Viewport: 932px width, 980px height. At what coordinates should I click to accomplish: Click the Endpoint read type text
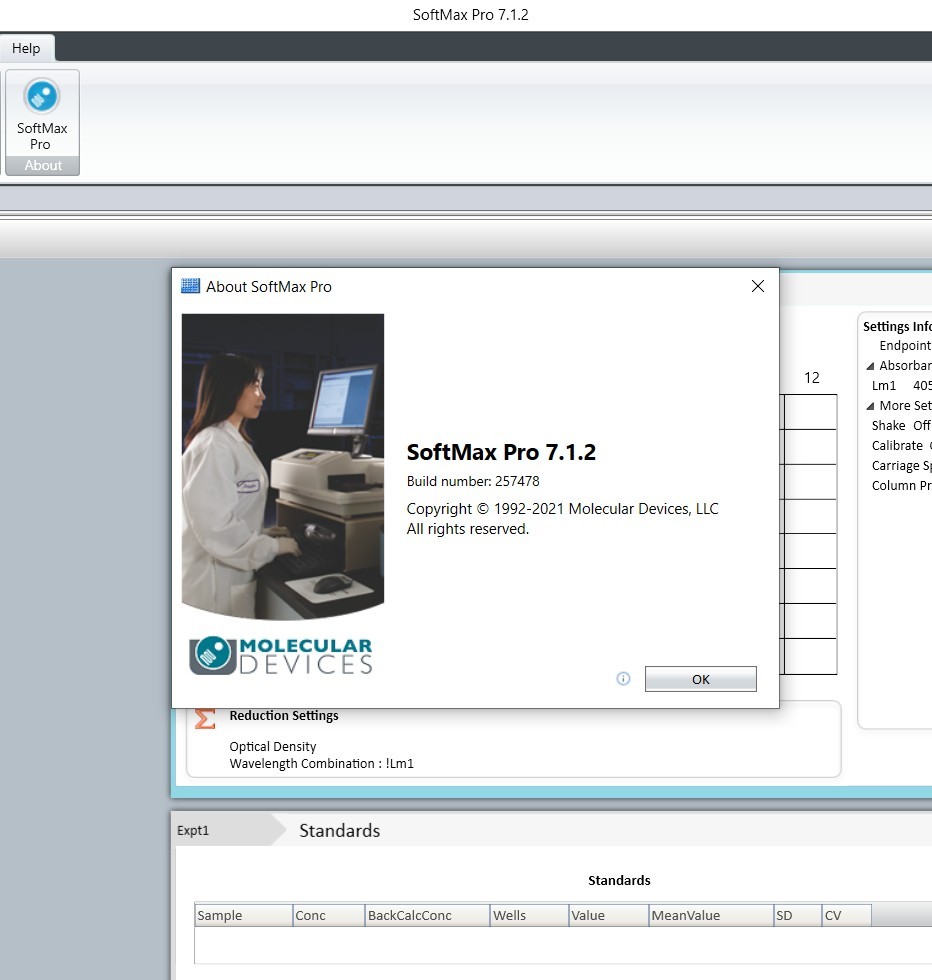pyautogui.click(x=905, y=346)
